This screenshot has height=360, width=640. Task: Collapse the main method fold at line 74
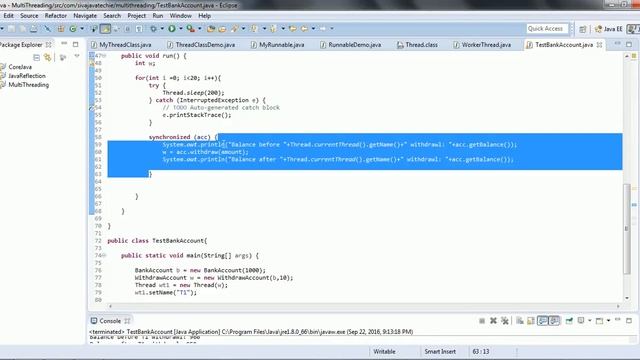tap(104, 256)
